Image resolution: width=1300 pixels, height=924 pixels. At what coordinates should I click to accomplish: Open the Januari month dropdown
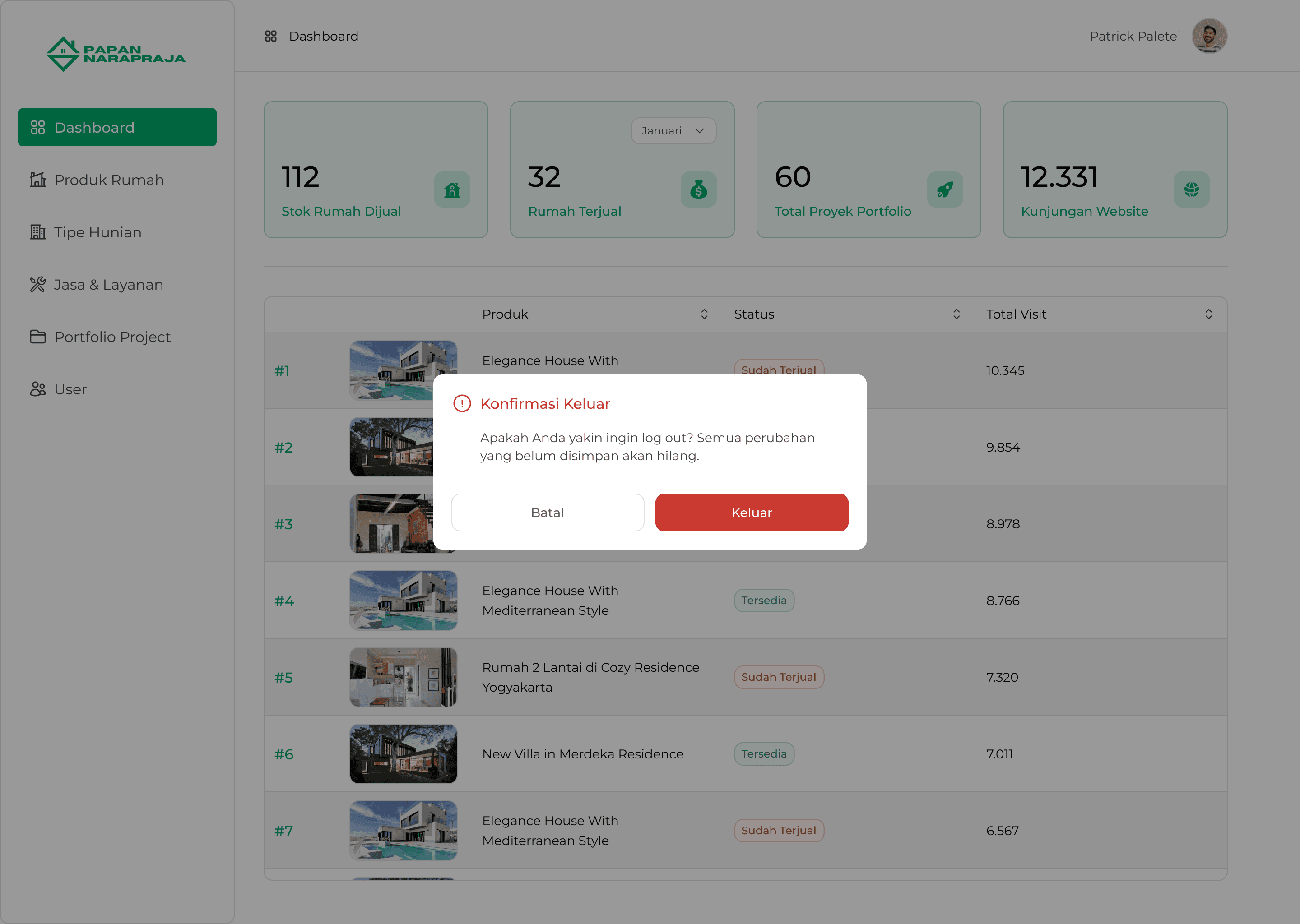click(x=673, y=131)
